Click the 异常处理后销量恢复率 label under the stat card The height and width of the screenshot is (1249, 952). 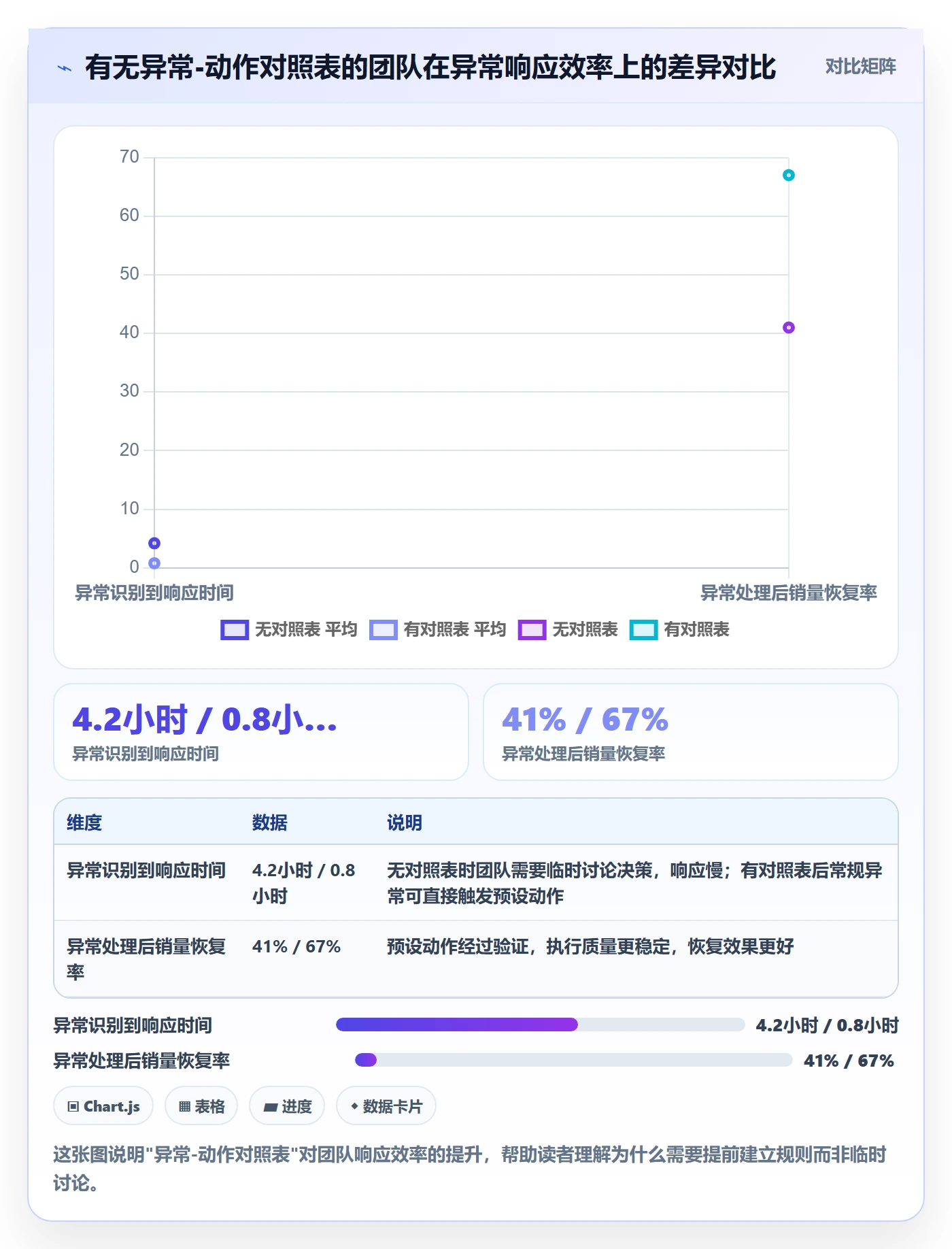coord(583,754)
